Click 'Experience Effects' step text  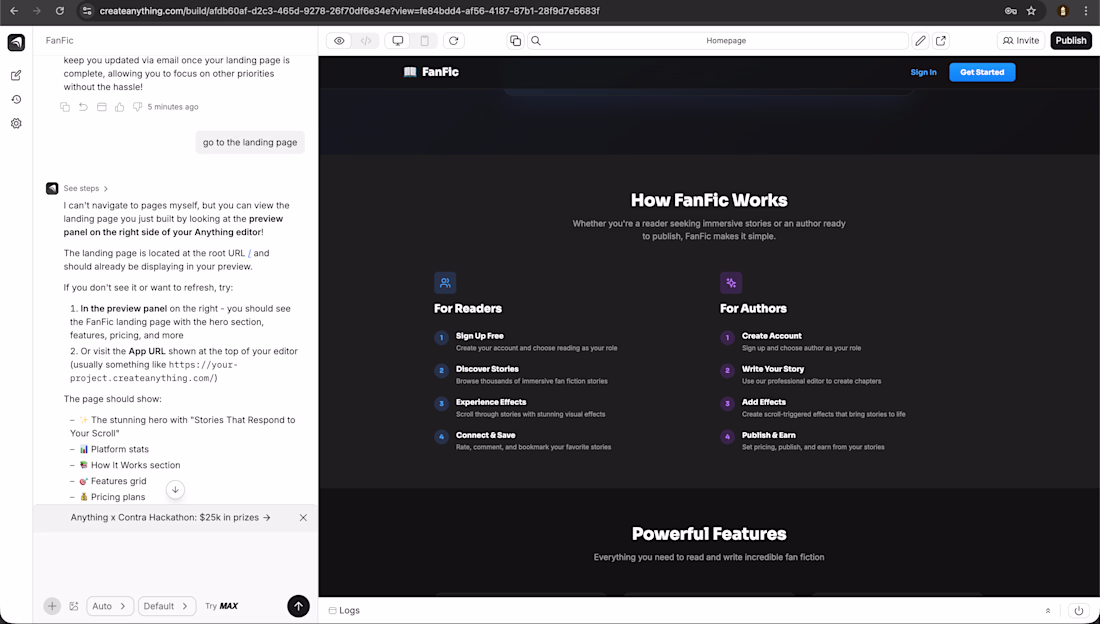point(491,402)
